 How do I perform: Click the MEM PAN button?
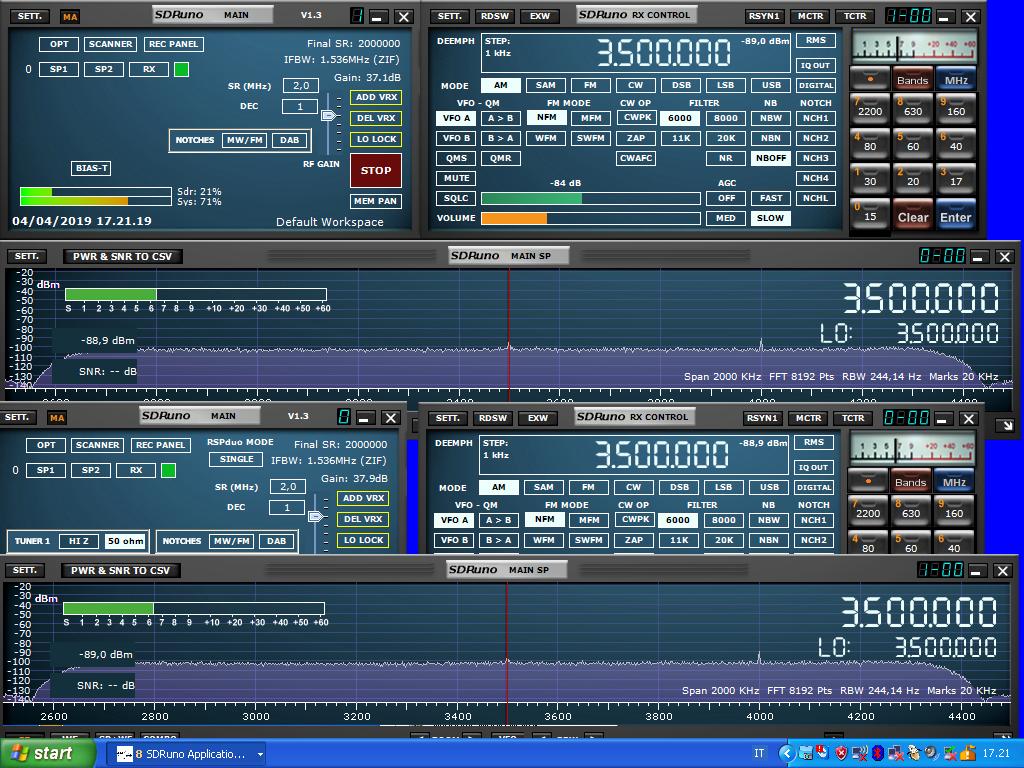(376, 201)
